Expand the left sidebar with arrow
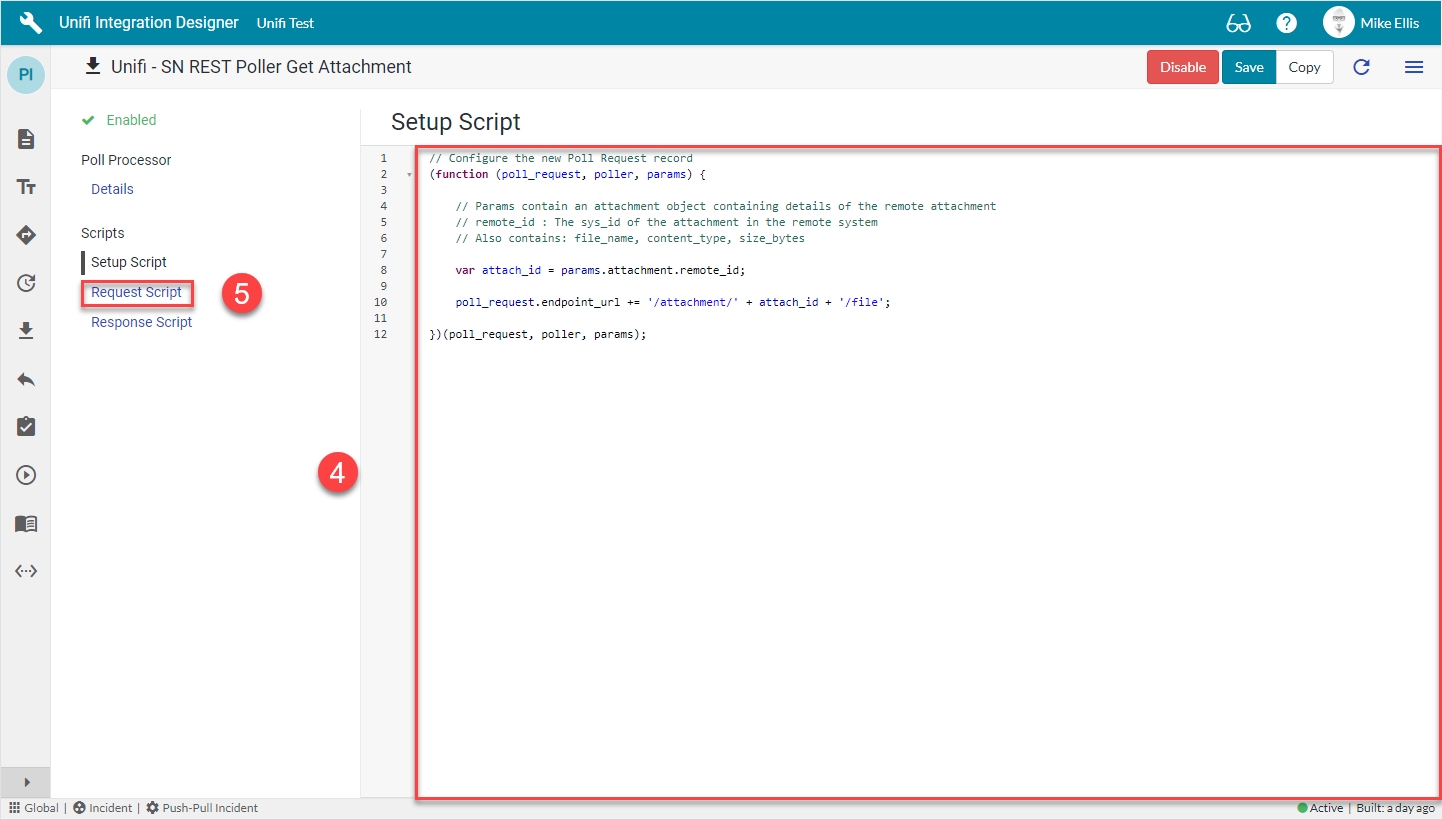Image resolution: width=1442 pixels, height=819 pixels. click(x=26, y=782)
